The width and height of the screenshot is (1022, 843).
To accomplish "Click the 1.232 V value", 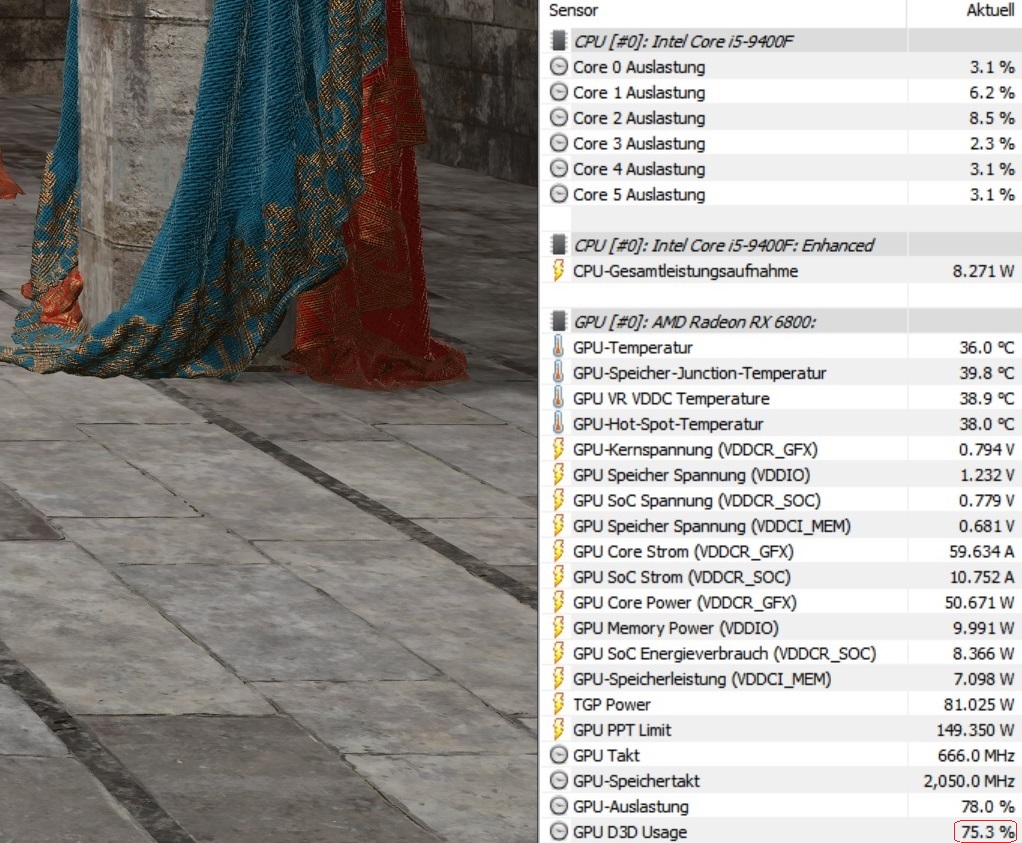I will coord(987,475).
